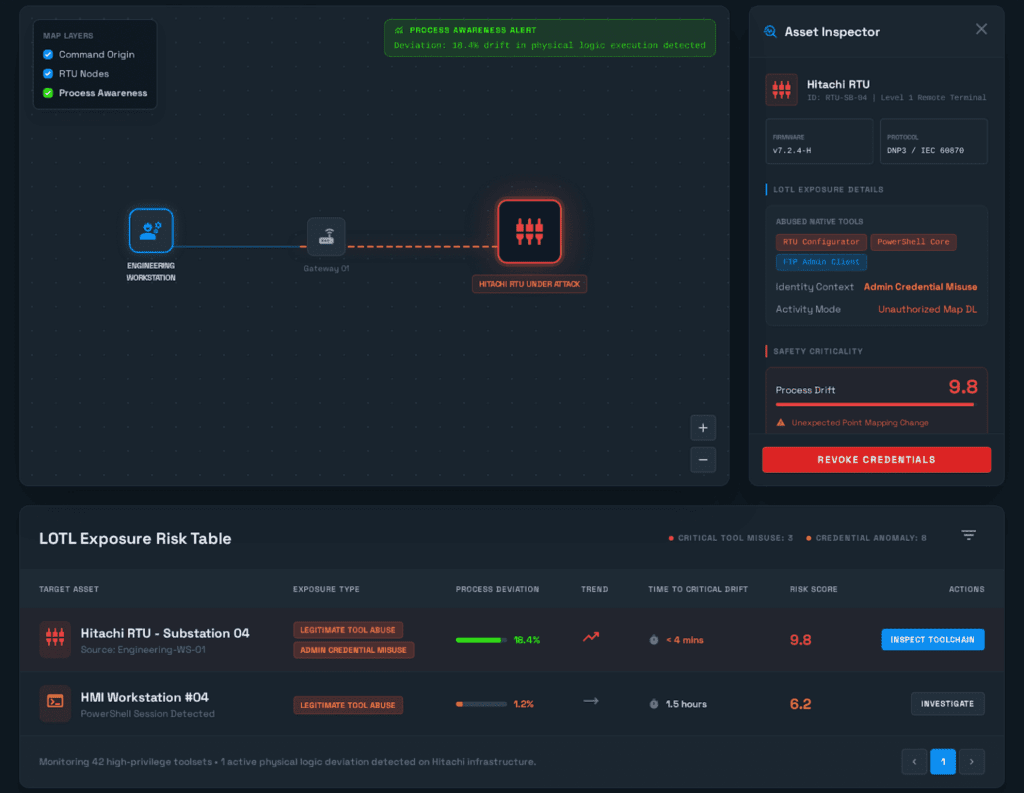Click the Hitachi RTU icon in Asset Inspector
Viewport: 1024px width, 793px height.
point(781,89)
